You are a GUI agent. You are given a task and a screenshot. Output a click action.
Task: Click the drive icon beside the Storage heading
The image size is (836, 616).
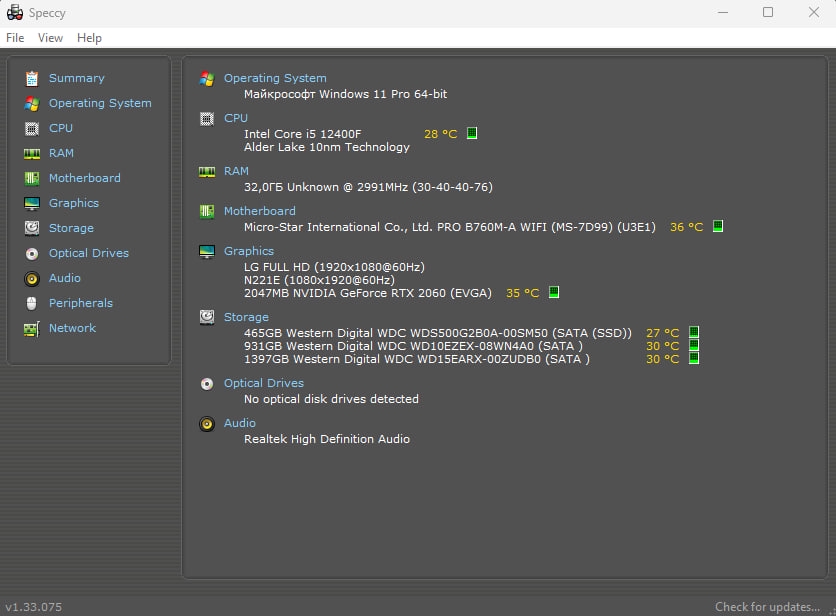coord(207,317)
